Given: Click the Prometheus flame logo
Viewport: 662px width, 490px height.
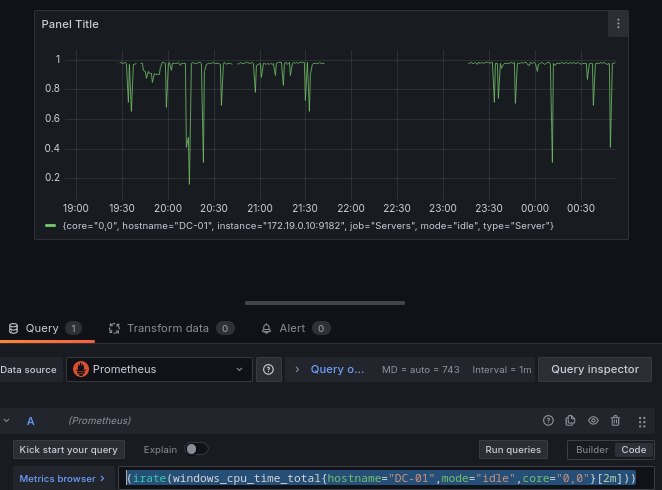Looking at the screenshot, I should [81, 369].
